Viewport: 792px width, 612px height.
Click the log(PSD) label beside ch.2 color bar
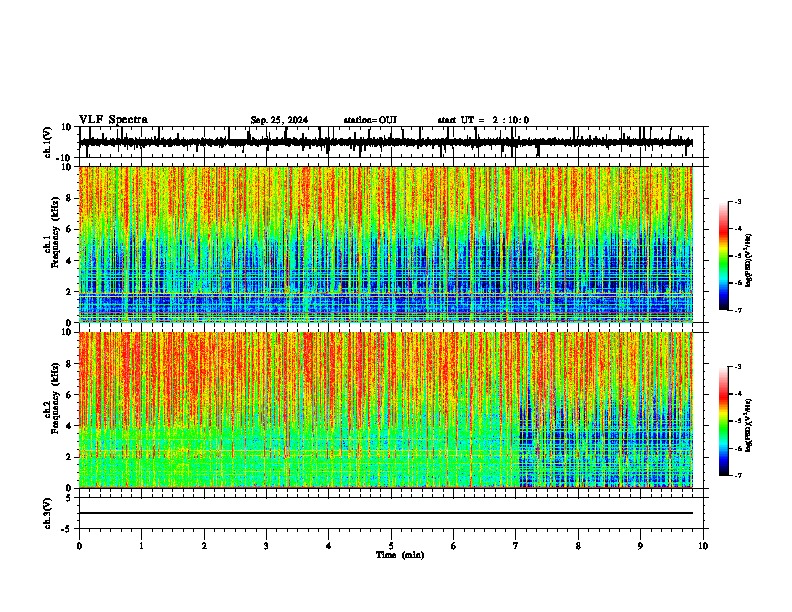click(748, 424)
